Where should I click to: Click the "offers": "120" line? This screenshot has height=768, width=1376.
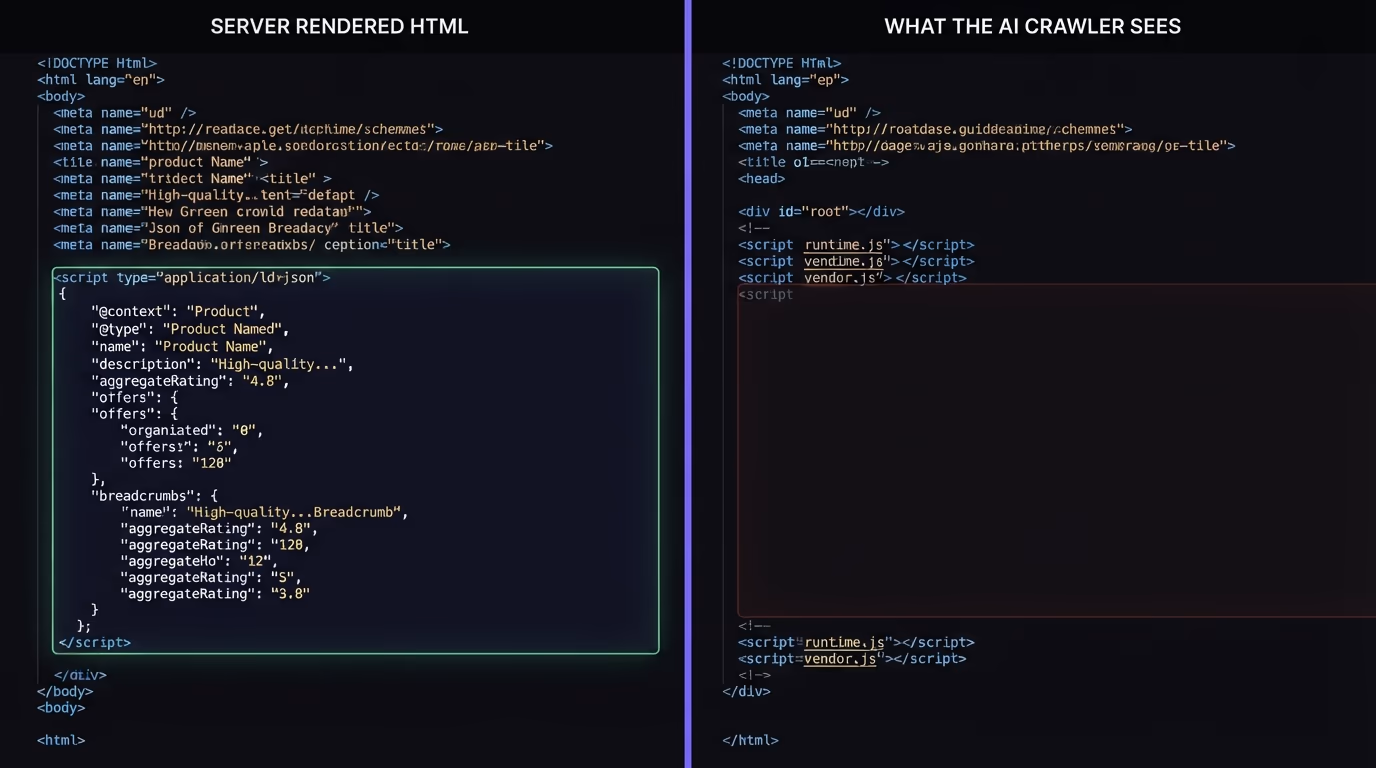[176, 463]
